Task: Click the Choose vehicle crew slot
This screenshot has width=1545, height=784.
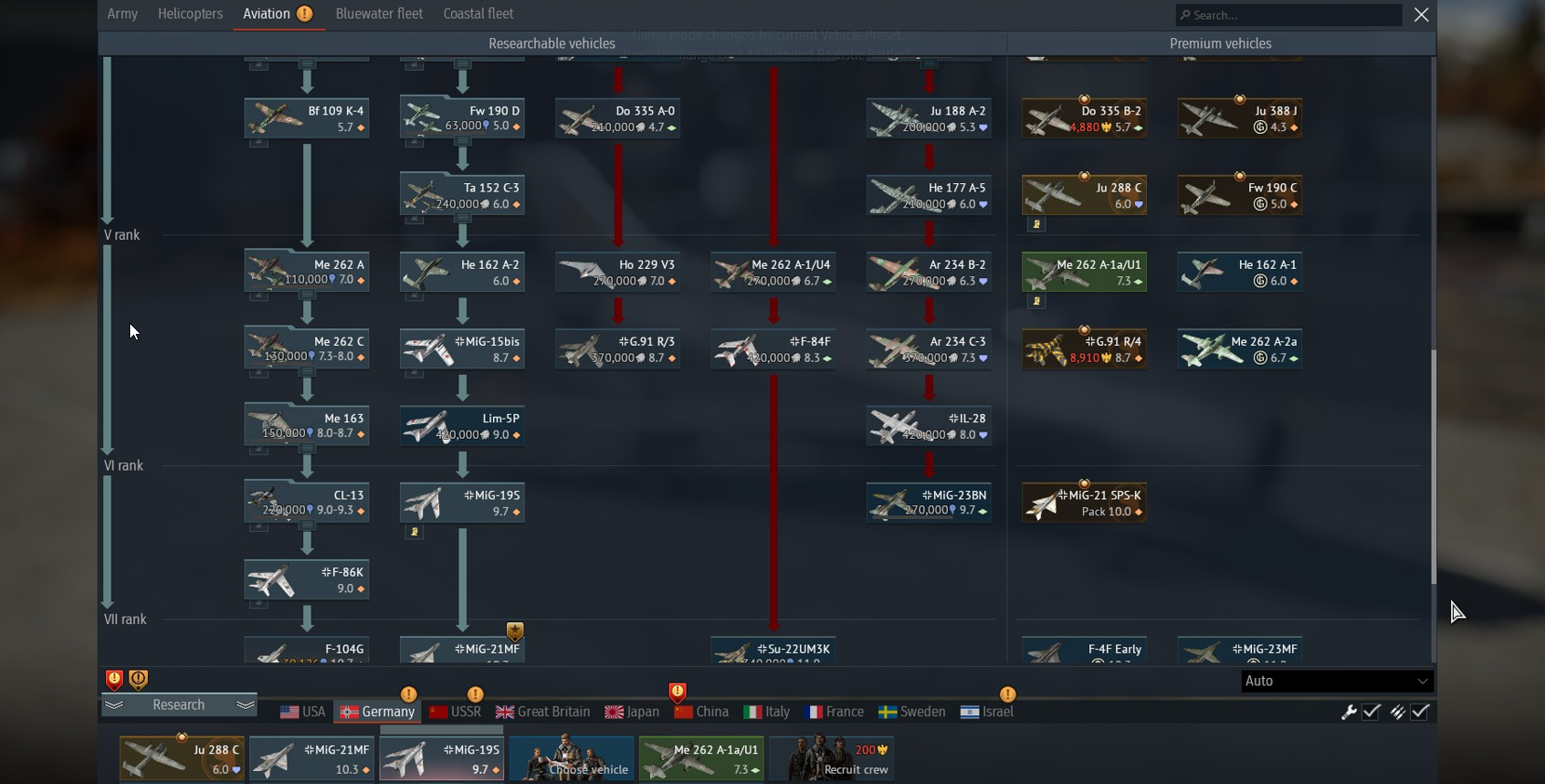Action: point(572,758)
